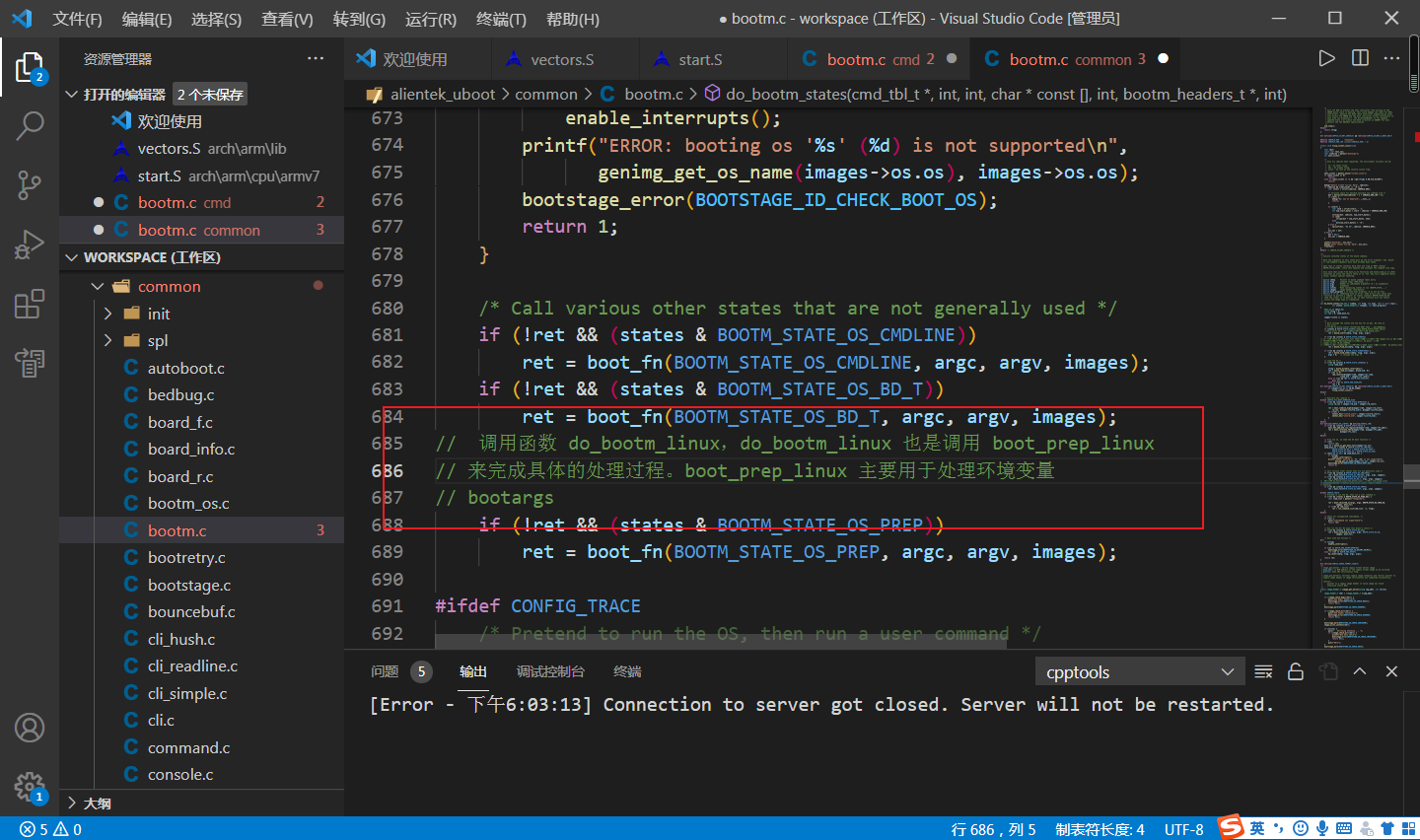Select cpptools output channel dropdown
Image resolution: width=1420 pixels, height=840 pixels.
coord(1140,671)
